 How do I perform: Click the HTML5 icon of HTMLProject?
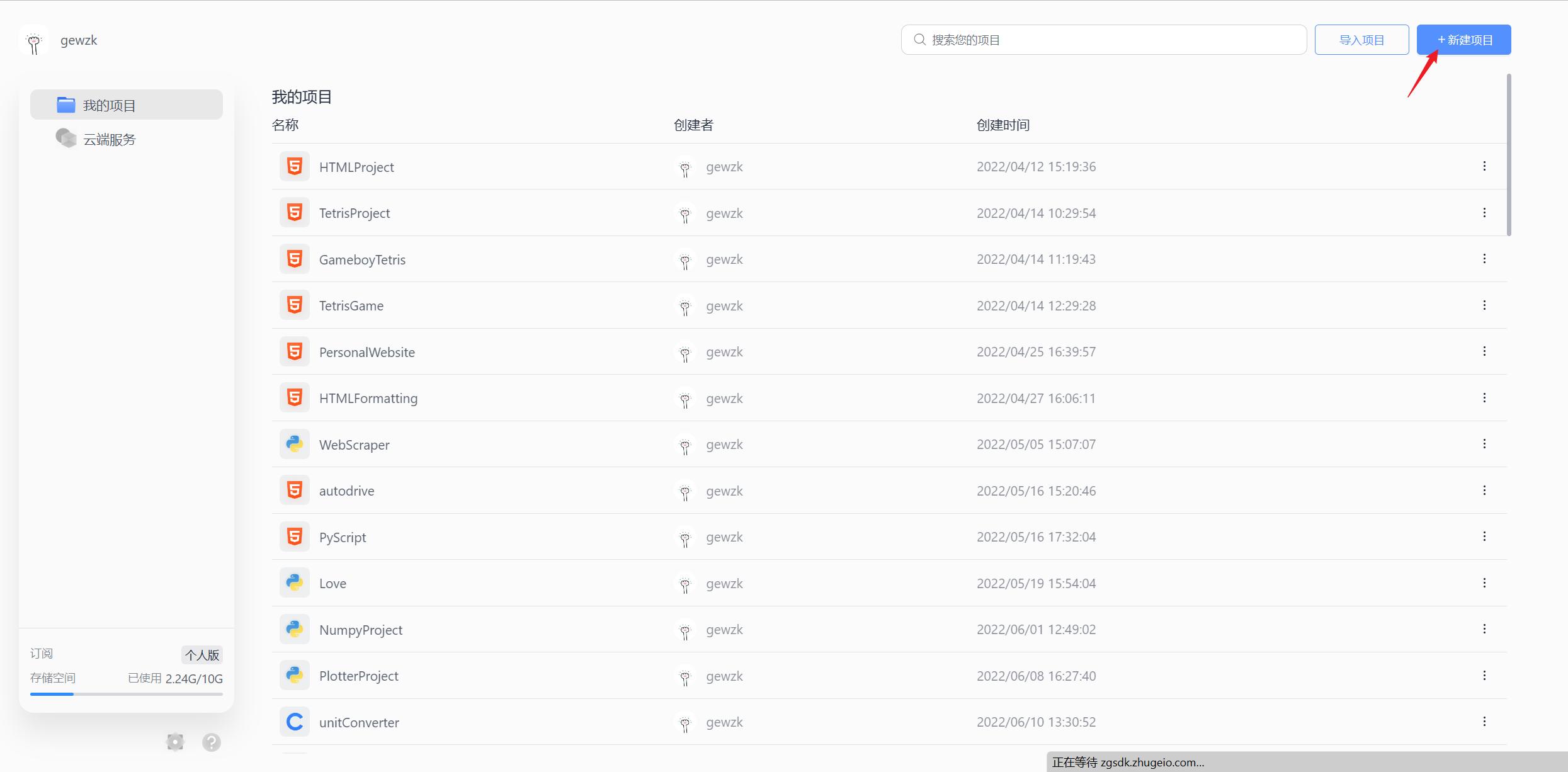(x=294, y=166)
